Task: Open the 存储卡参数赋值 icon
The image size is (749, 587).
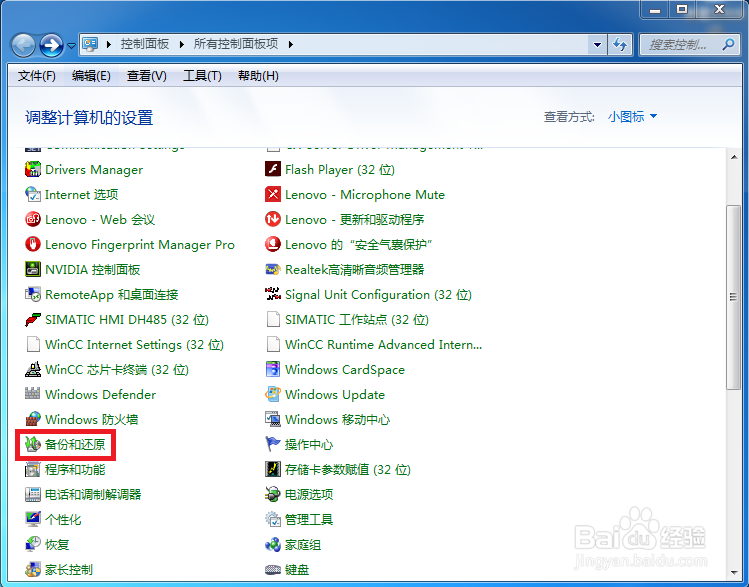Action: pyautogui.click(x=273, y=470)
